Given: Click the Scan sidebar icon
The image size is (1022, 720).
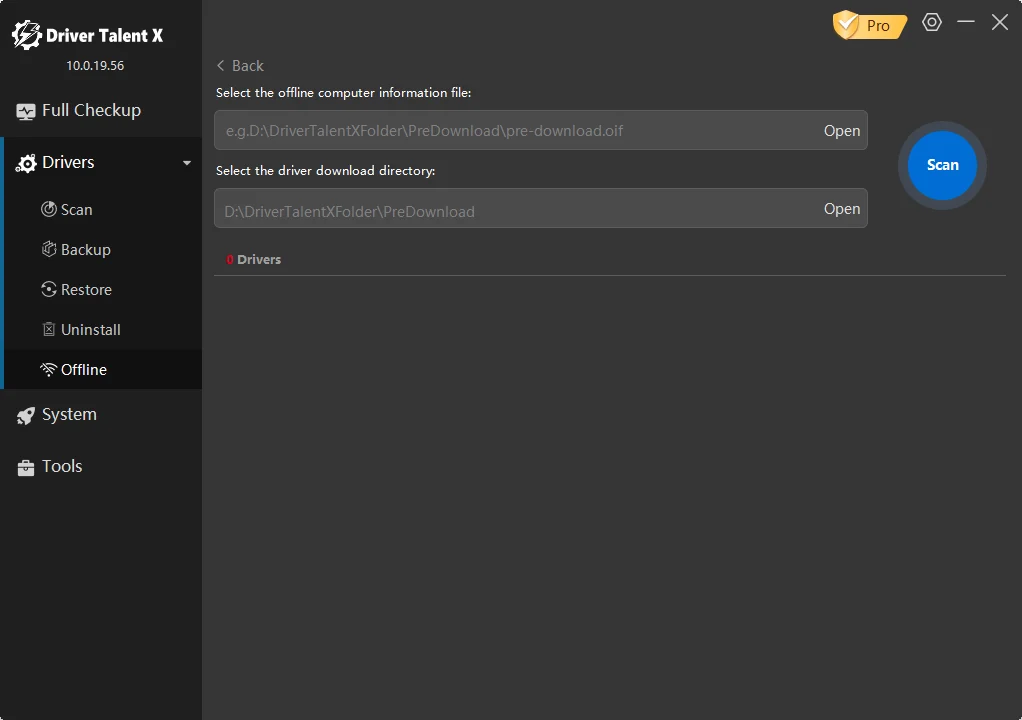Looking at the screenshot, I should point(49,209).
